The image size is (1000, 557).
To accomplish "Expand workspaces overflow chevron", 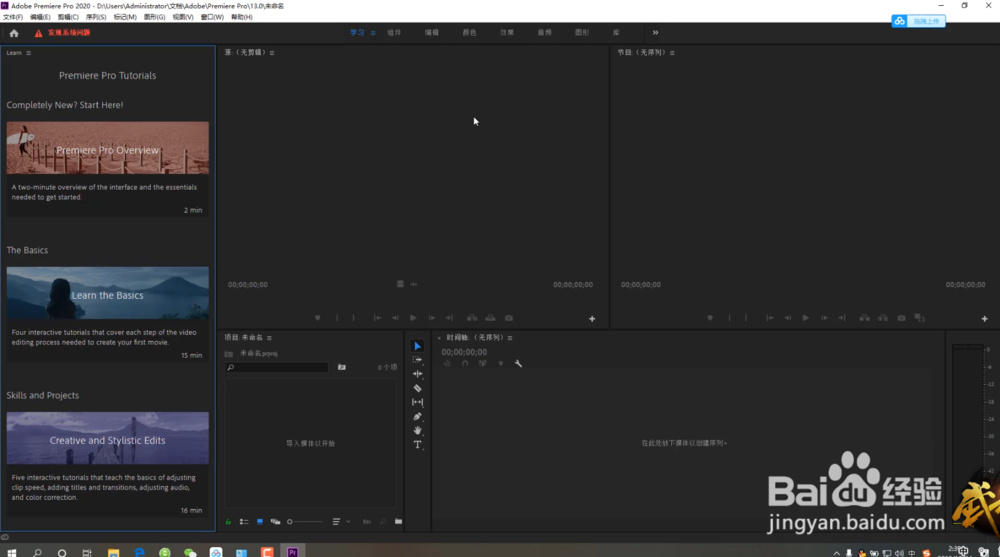I will [655, 33].
